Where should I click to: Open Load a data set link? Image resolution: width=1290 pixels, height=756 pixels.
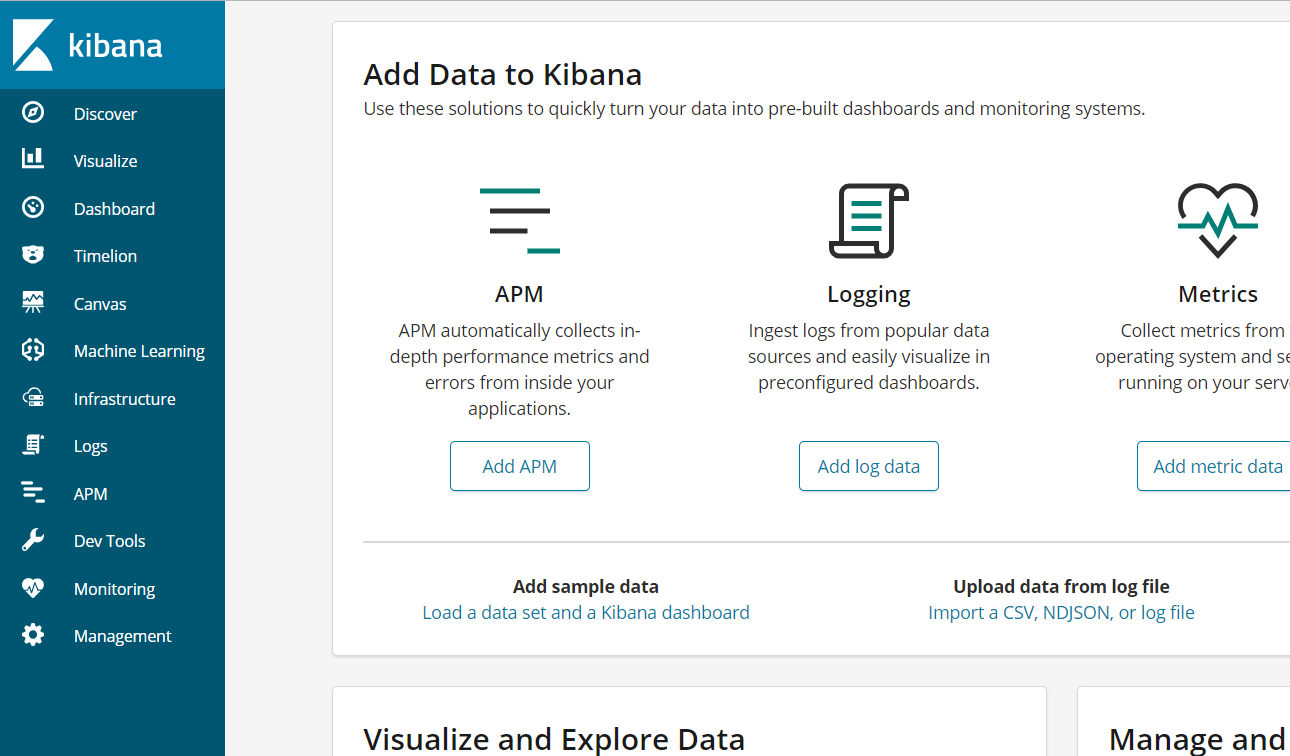(x=585, y=612)
